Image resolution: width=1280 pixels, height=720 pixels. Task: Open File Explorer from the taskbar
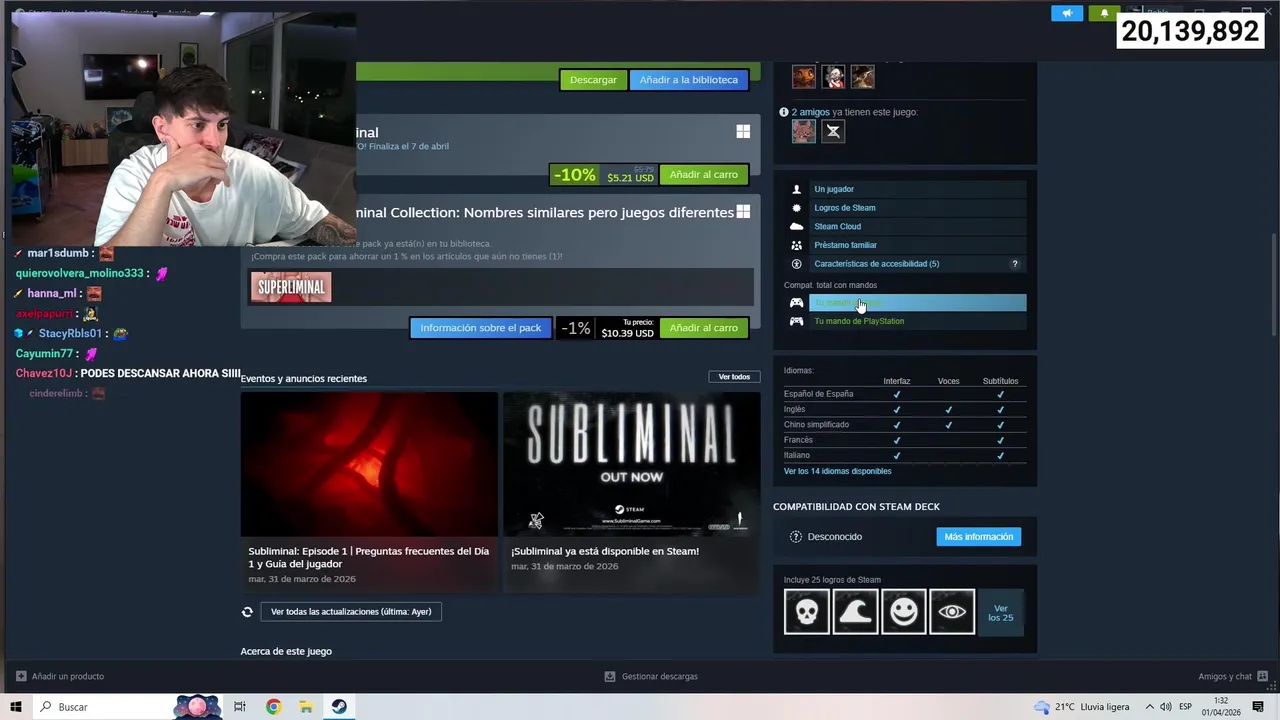[x=306, y=707]
